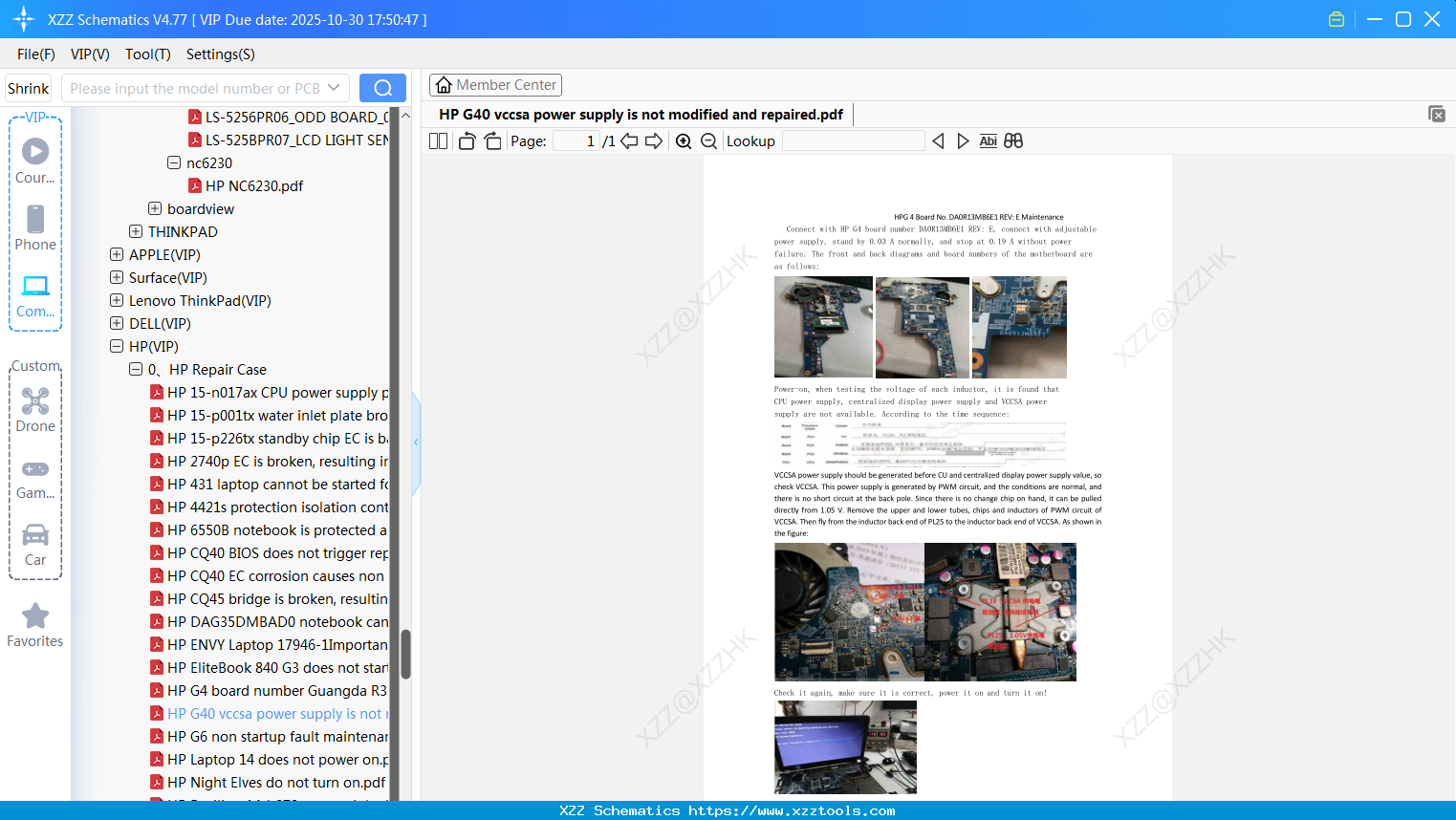The width and height of the screenshot is (1456, 820).
Task: Toggle two-page view icon in PDF toolbar
Action: coord(438,141)
